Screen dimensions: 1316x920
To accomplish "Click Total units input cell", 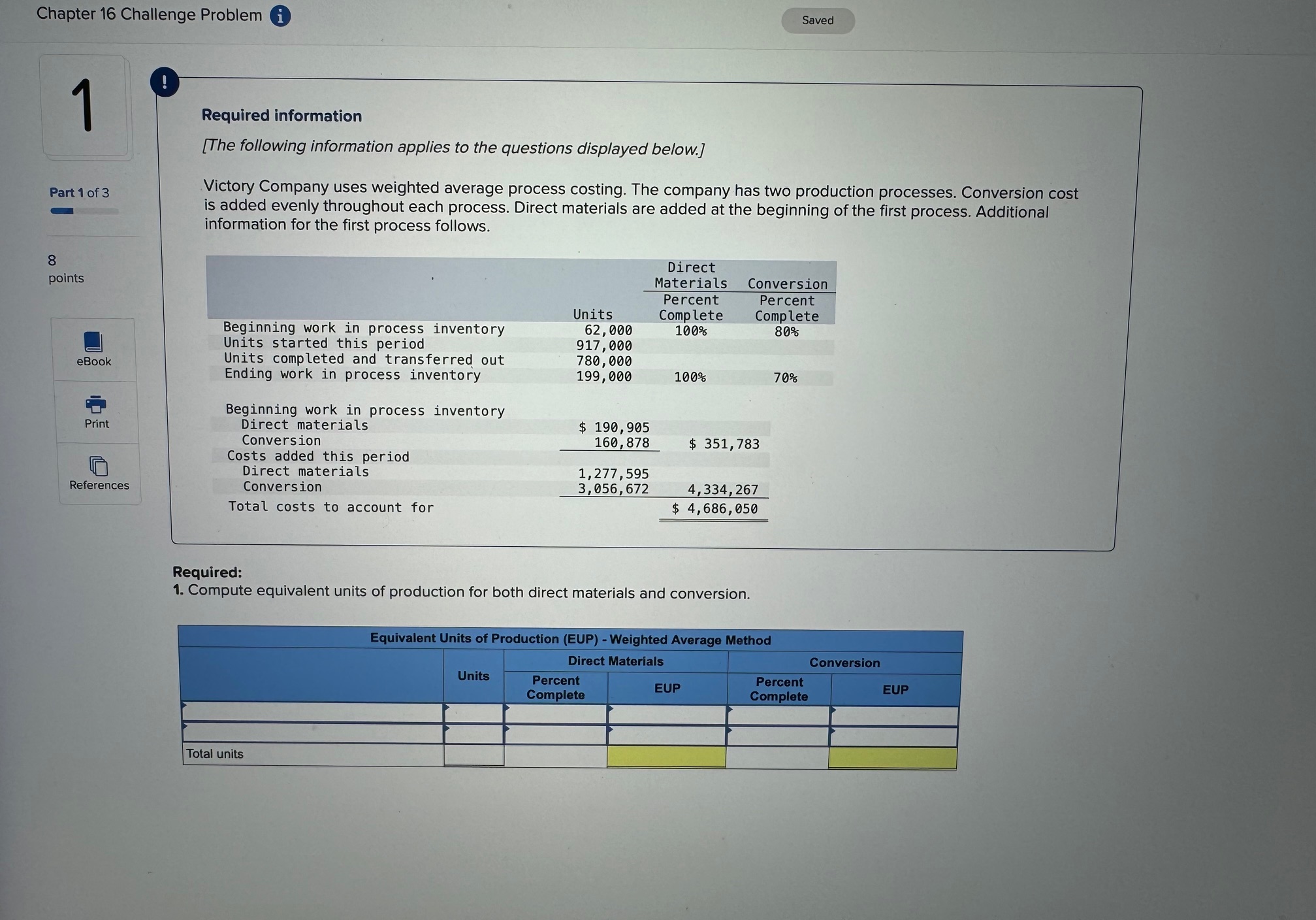I will (x=473, y=755).
